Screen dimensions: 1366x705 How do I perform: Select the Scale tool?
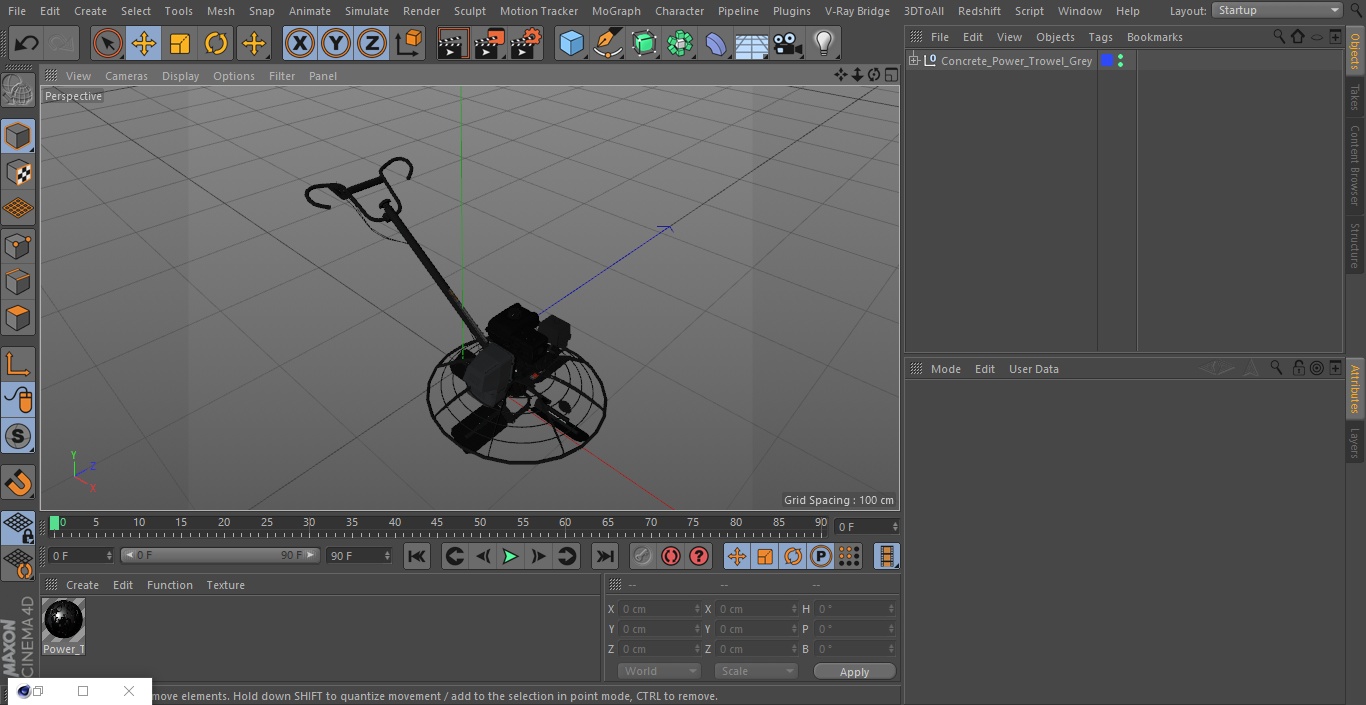pyautogui.click(x=180, y=43)
